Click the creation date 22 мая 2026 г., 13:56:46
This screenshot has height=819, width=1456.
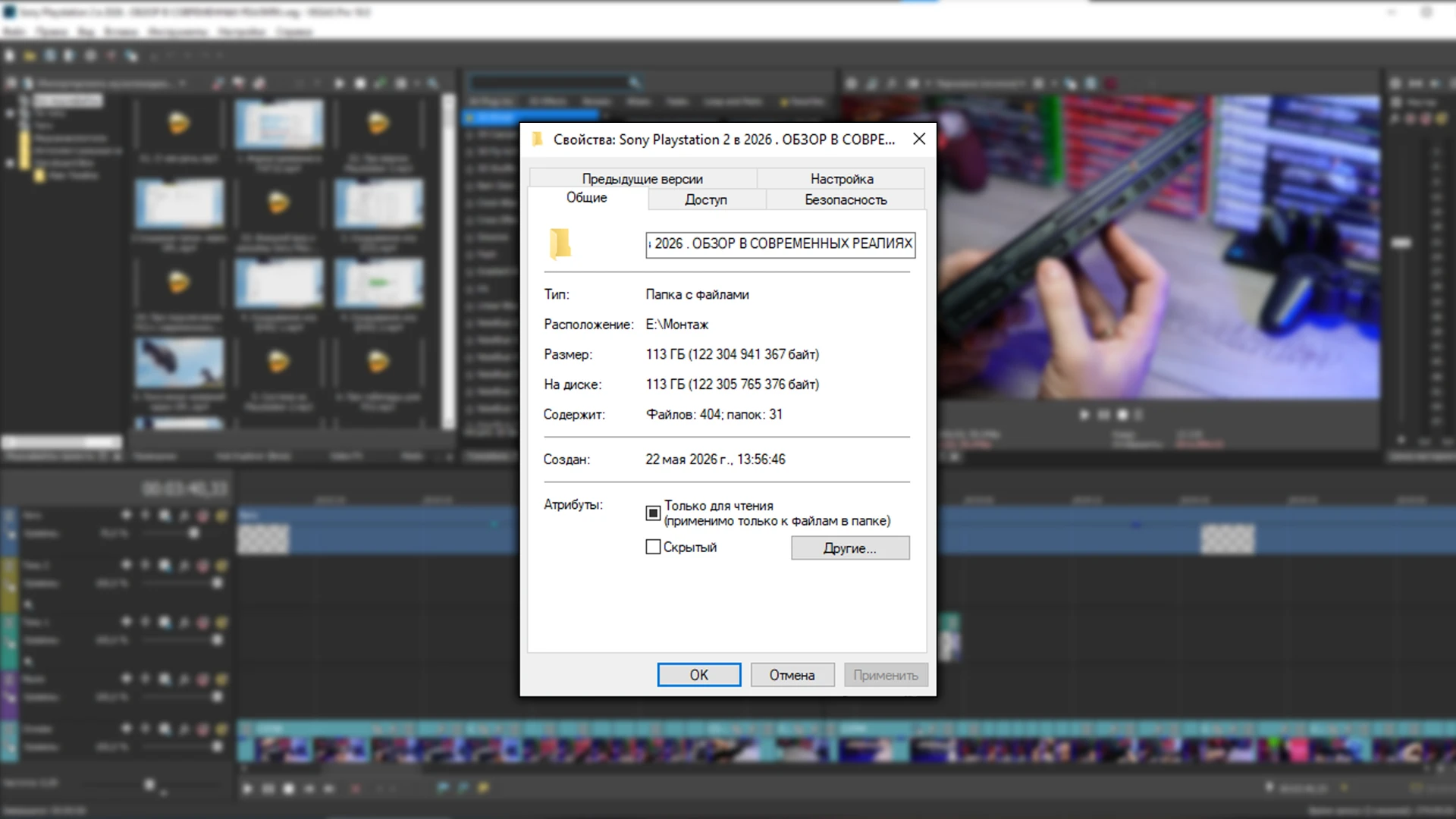click(x=715, y=460)
